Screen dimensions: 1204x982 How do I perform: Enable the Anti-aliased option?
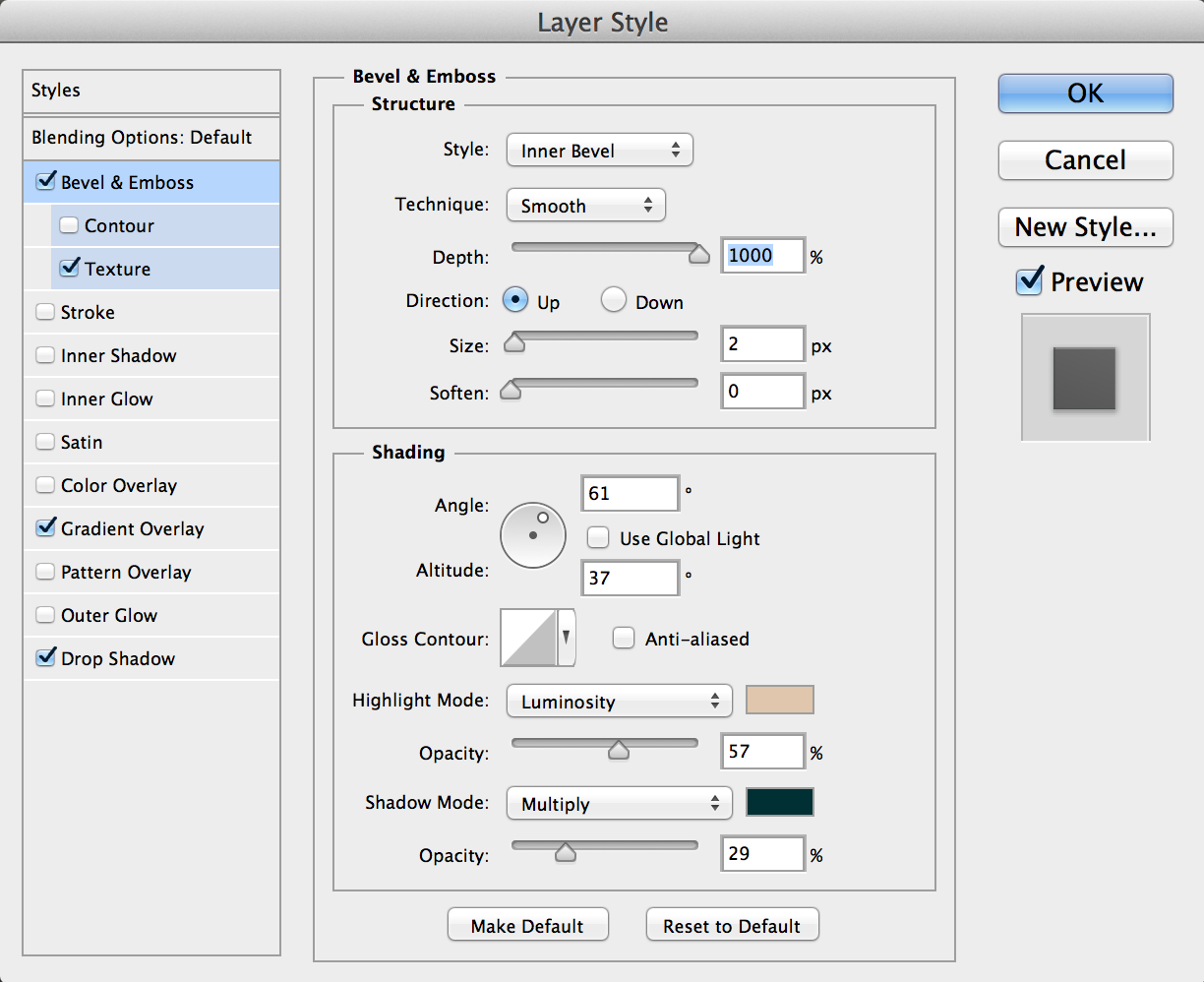coord(623,639)
